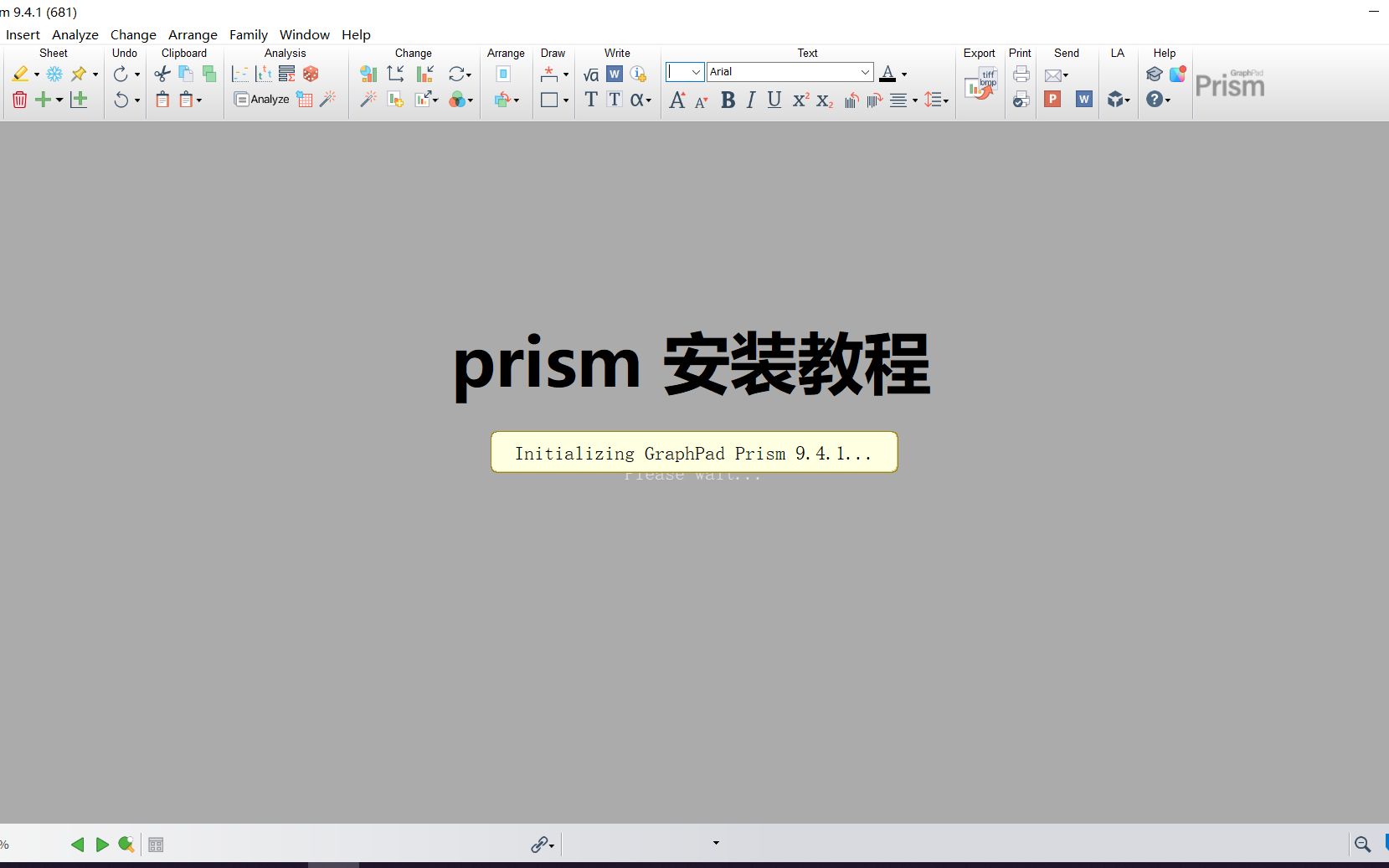Click the arrange center icon

click(503, 74)
